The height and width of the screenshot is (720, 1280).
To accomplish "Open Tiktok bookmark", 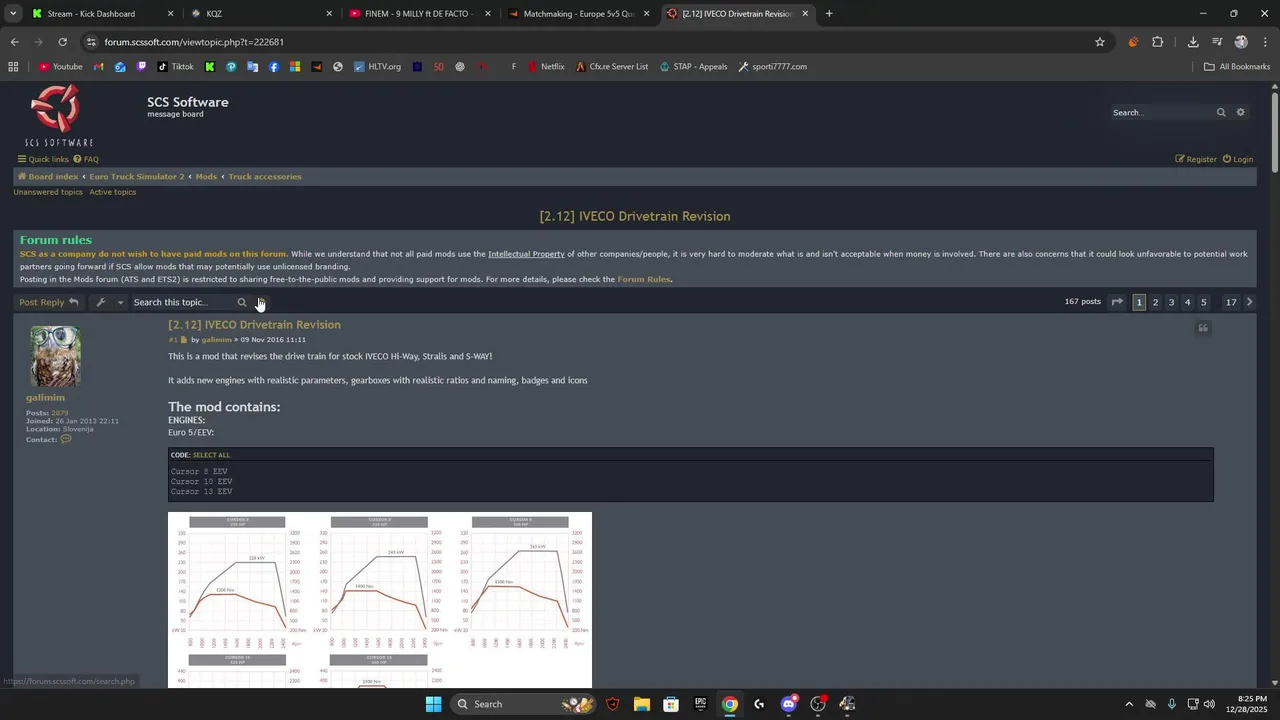I will pyautogui.click(x=175, y=67).
